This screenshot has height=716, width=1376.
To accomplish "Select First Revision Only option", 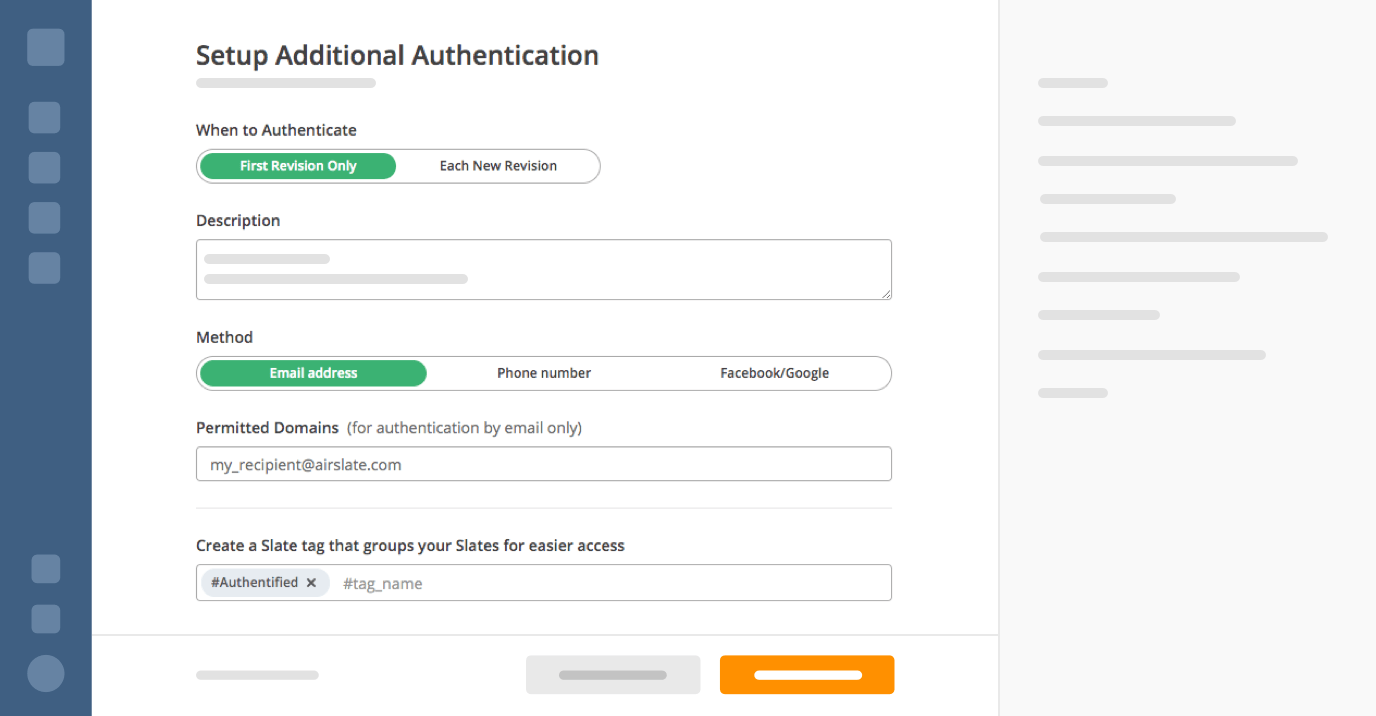I will click(x=298, y=166).
